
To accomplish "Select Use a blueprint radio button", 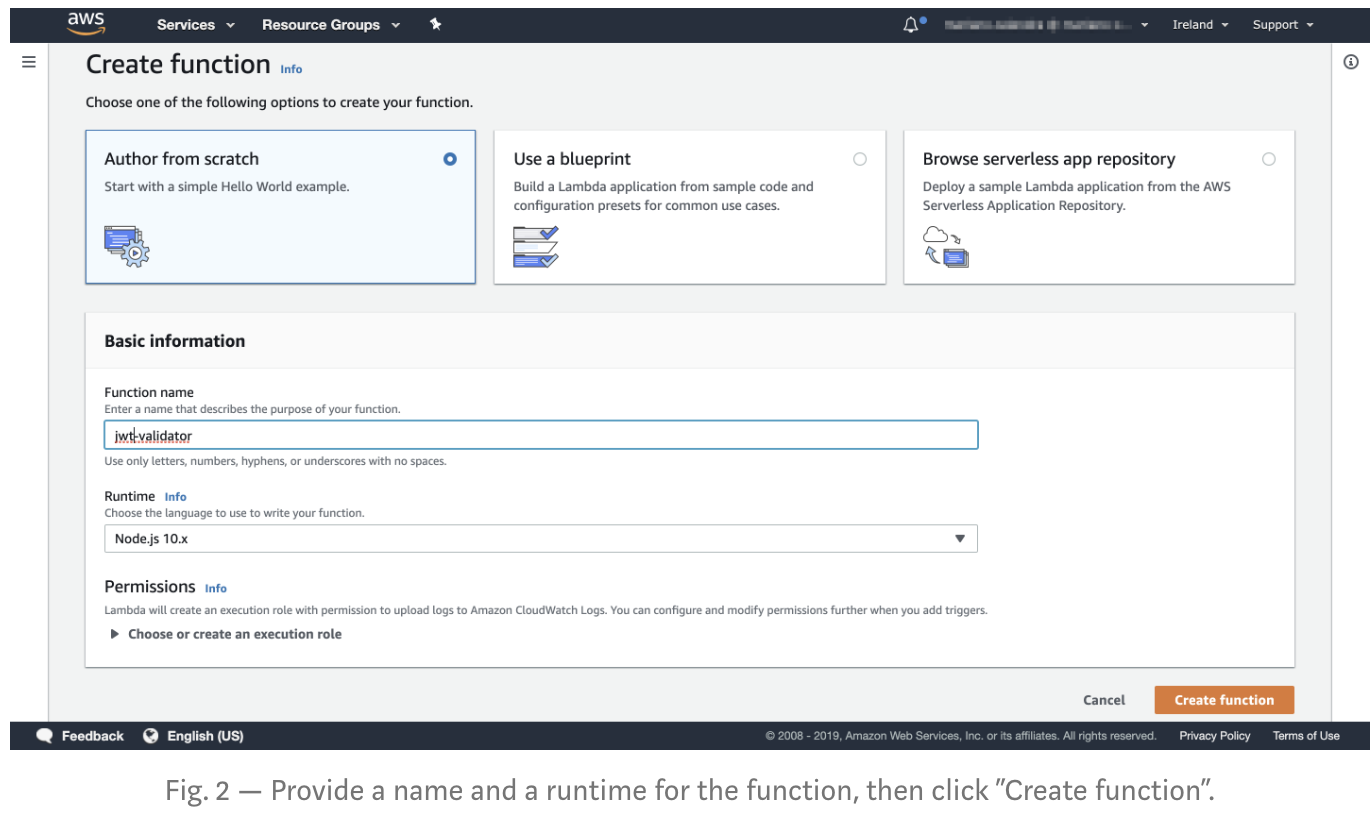I will (860, 159).
